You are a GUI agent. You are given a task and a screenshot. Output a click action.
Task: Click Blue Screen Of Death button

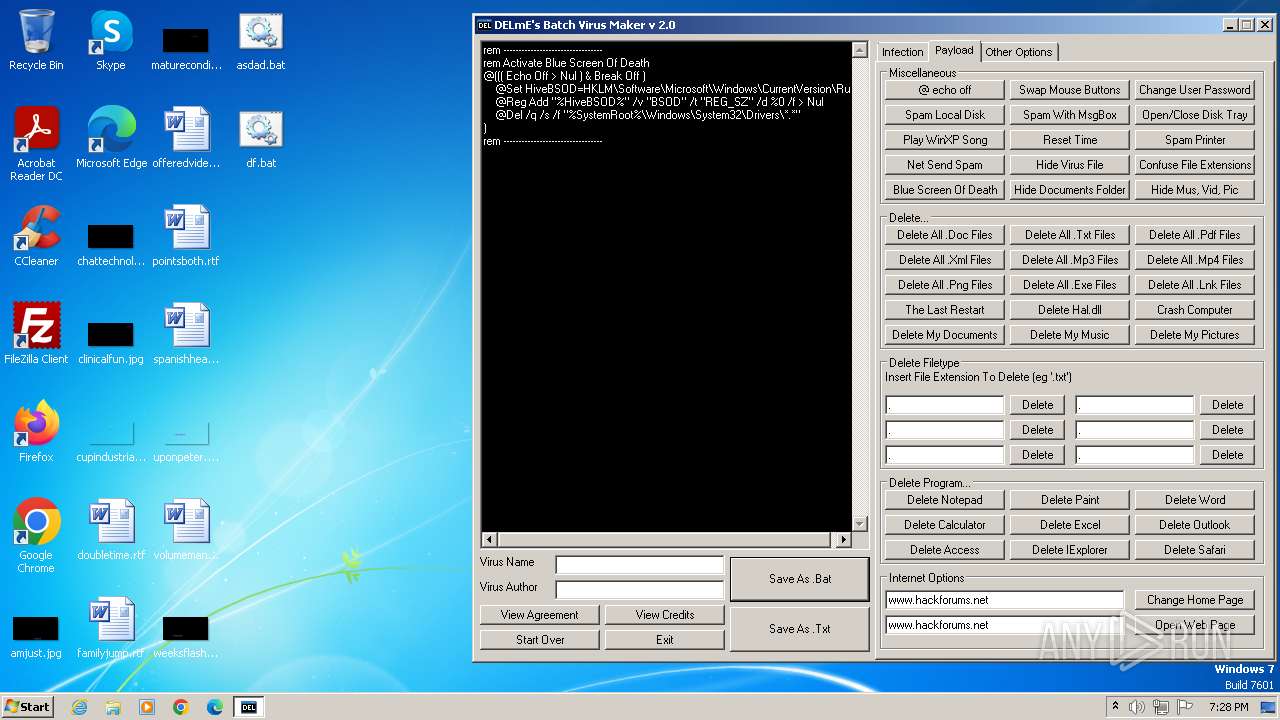point(945,190)
